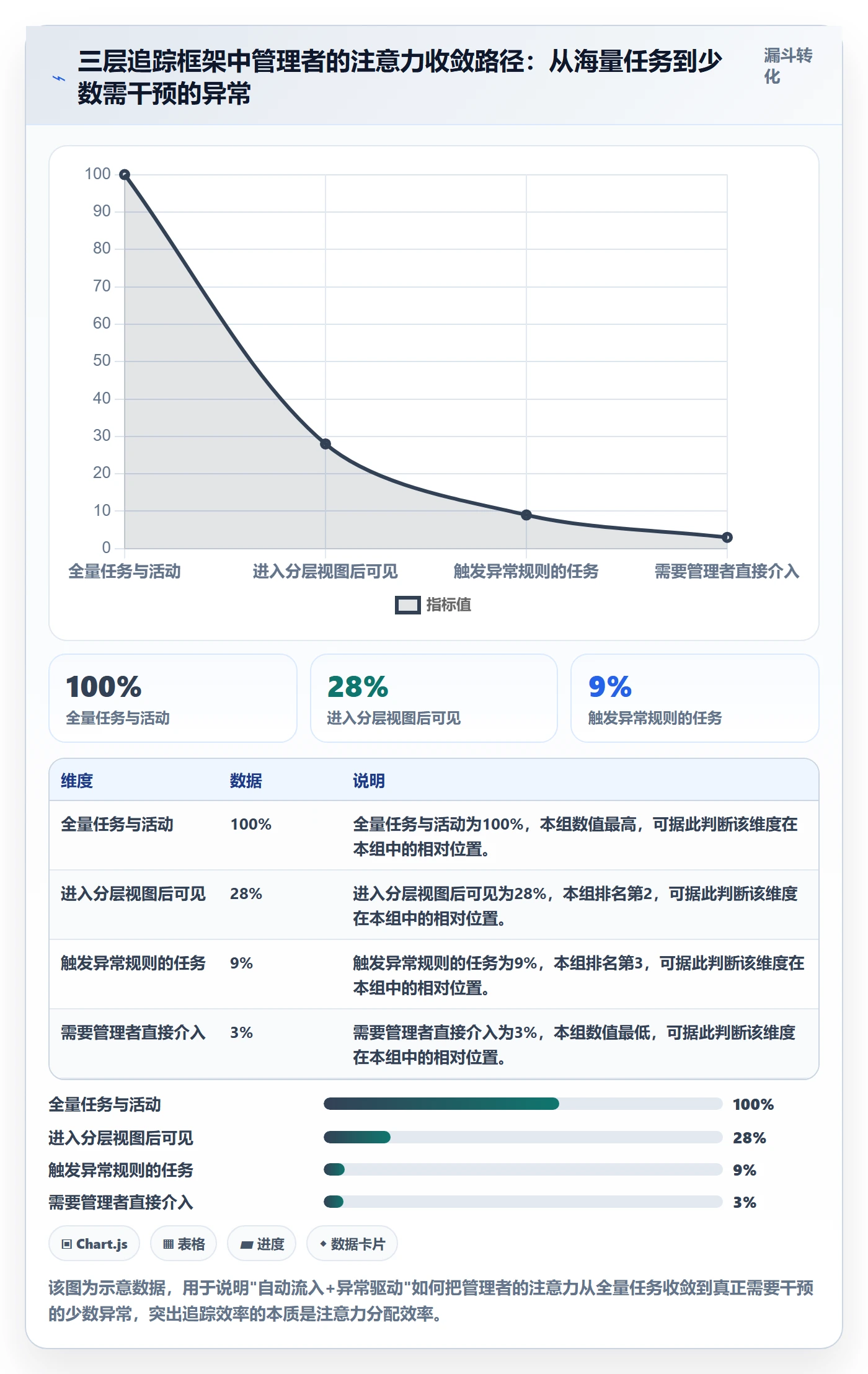Click the 100% 全量任务与活动 data card
This screenshot has height=1374, width=868.
173,698
